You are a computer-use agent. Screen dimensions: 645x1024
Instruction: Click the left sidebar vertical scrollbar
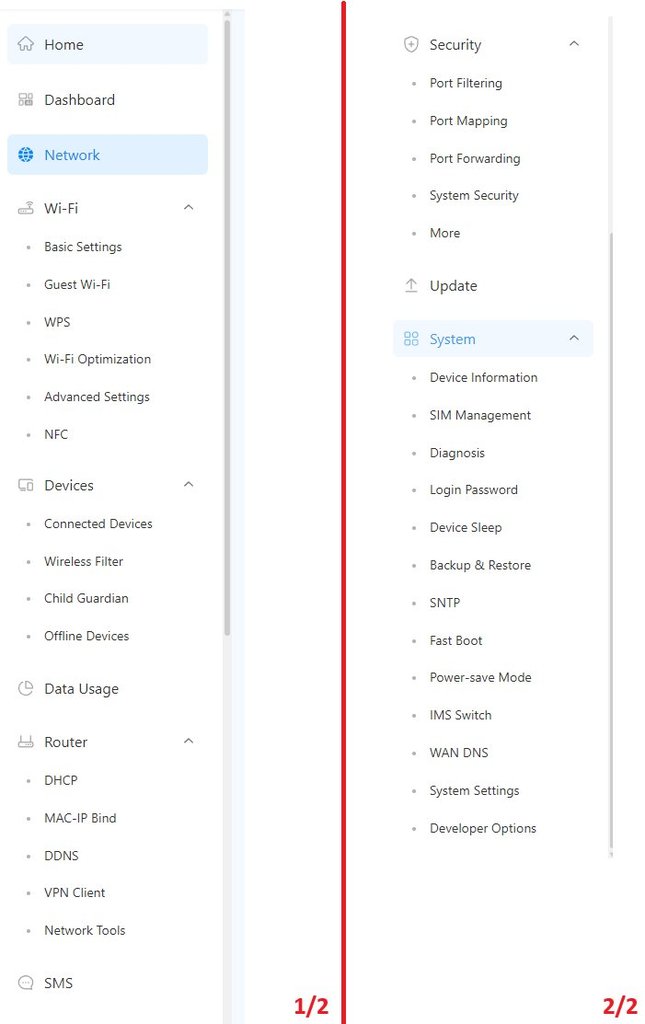tap(227, 330)
